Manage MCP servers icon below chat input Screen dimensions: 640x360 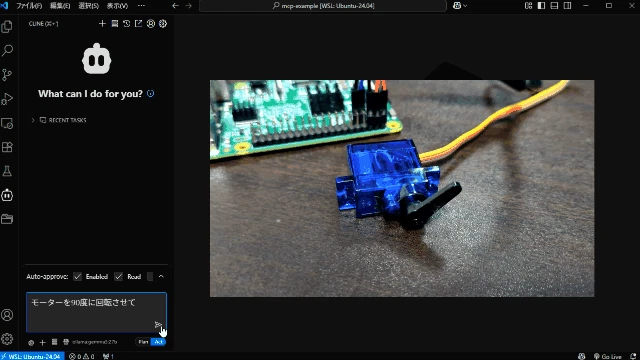click(54, 342)
